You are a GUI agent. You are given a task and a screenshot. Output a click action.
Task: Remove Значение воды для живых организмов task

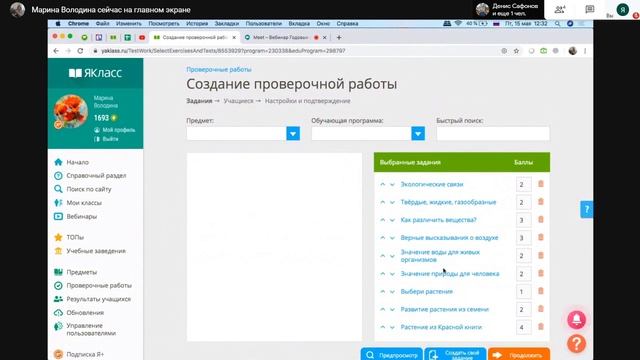pyautogui.click(x=541, y=256)
